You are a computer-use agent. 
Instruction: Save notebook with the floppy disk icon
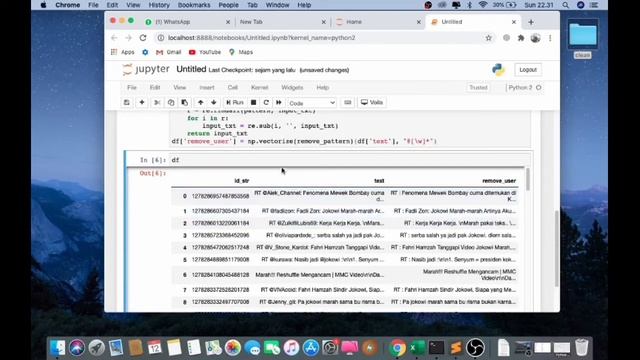click(127, 102)
